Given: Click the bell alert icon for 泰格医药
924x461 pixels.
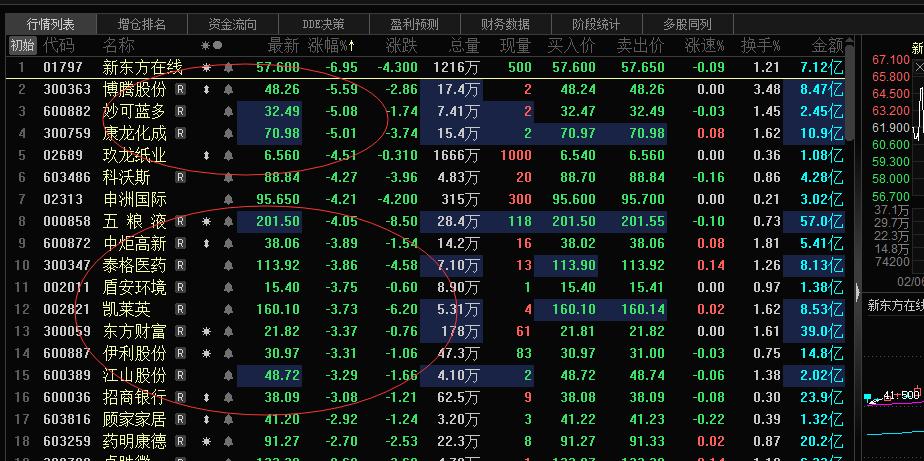Looking at the screenshot, I should coord(229,266).
